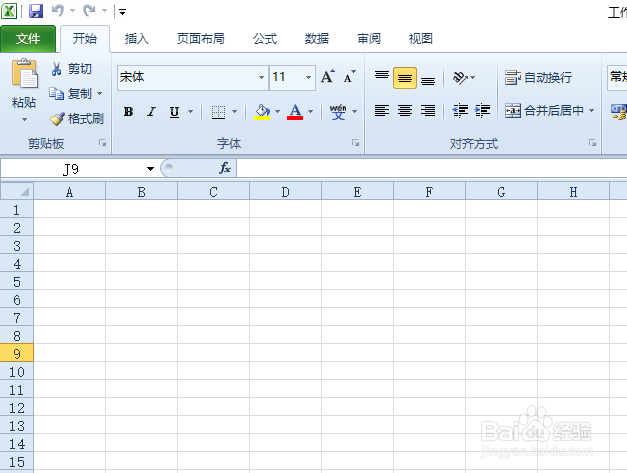Increase indent in the alignment group
Screen dimensions: 627x473
(x=482, y=110)
